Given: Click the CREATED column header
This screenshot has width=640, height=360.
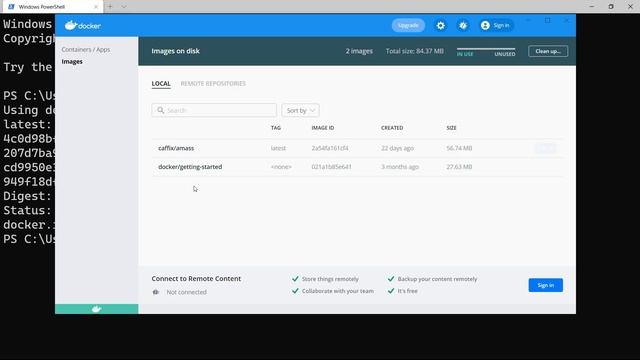Looking at the screenshot, I should tap(392, 128).
